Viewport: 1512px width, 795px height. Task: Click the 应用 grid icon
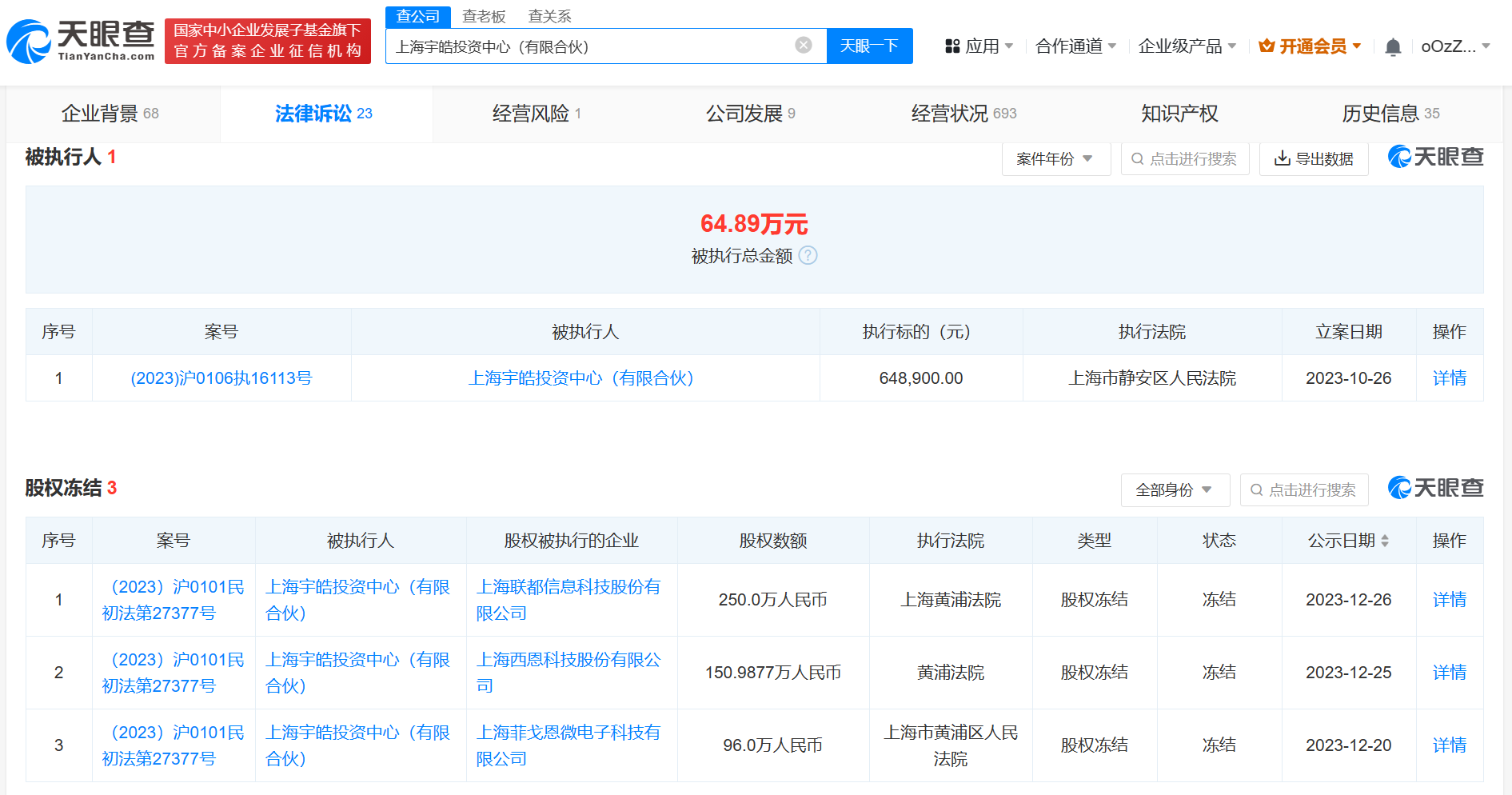tap(952, 46)
